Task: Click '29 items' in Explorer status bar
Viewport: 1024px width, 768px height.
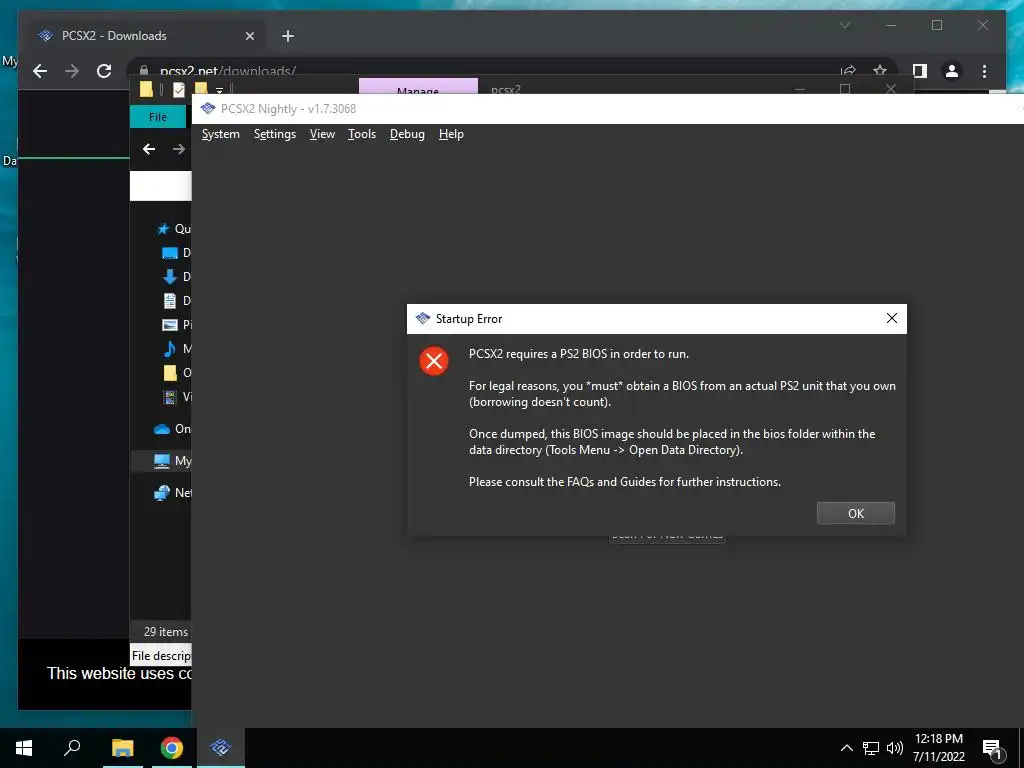Action: pyautogui.click(x=166, y=632)
